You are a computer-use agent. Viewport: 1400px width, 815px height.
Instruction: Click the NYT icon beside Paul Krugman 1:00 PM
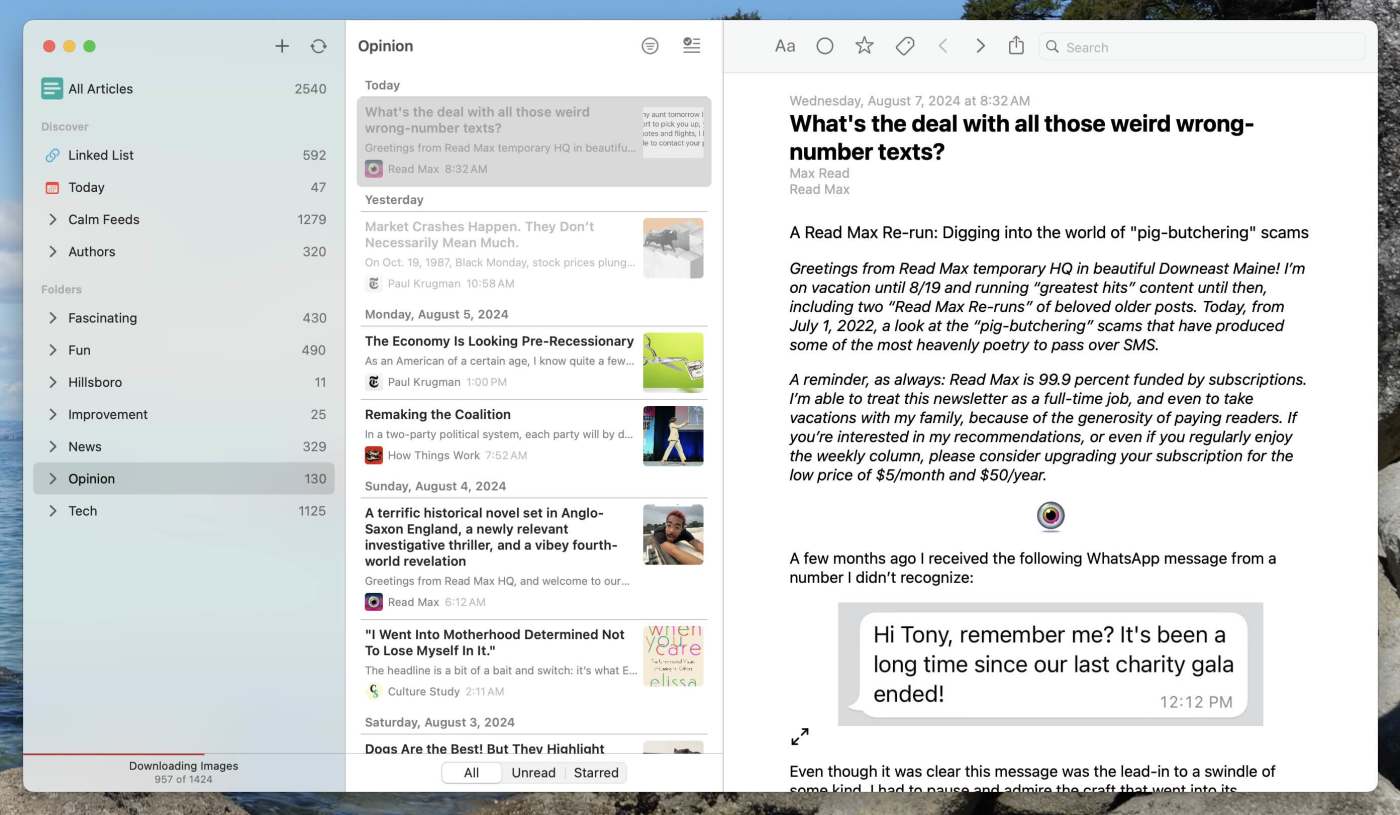coord(374,382)
